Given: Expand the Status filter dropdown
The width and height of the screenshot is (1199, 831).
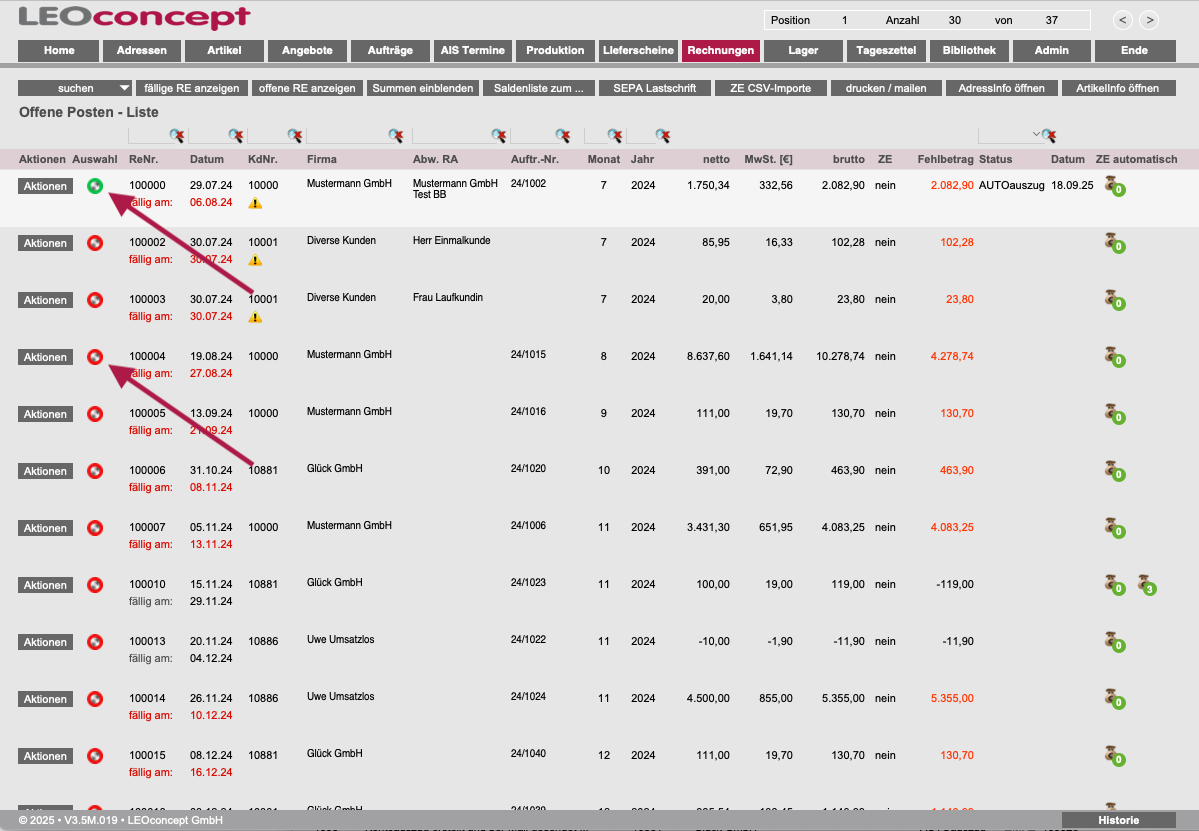Looking at the screenshot, I should coord(1036,135).
